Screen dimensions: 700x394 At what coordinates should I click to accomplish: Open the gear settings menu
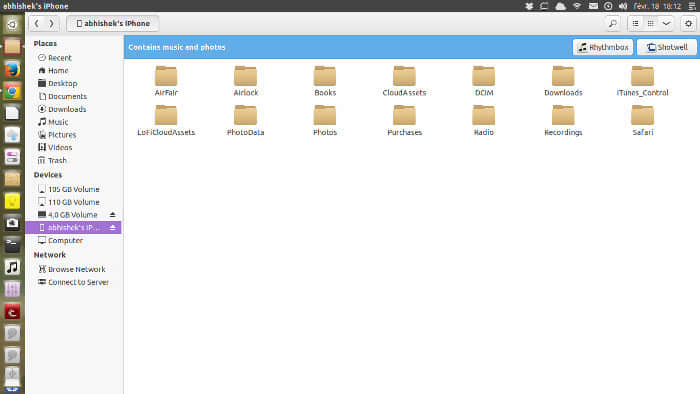688,24
